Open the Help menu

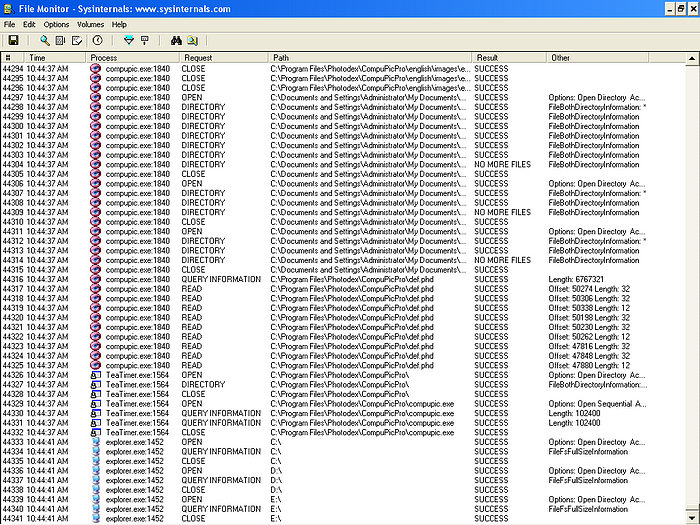point(119,25)
